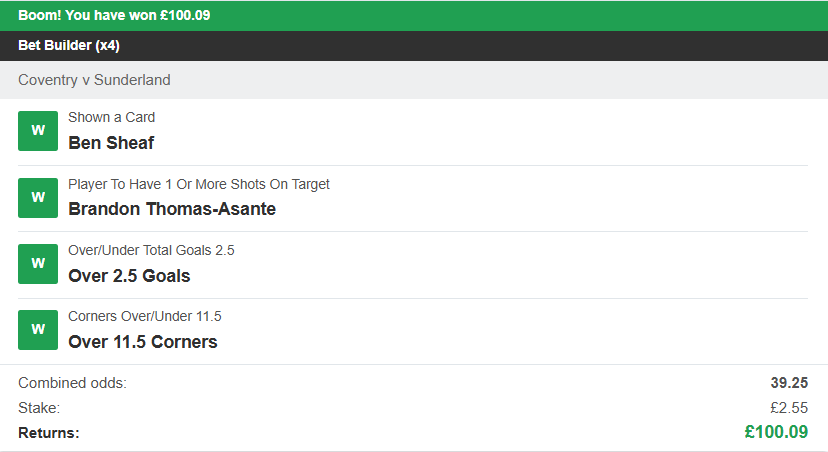Click the Ben Sheaf selection name
The image size is (828, 452).
tap(111, 143)
